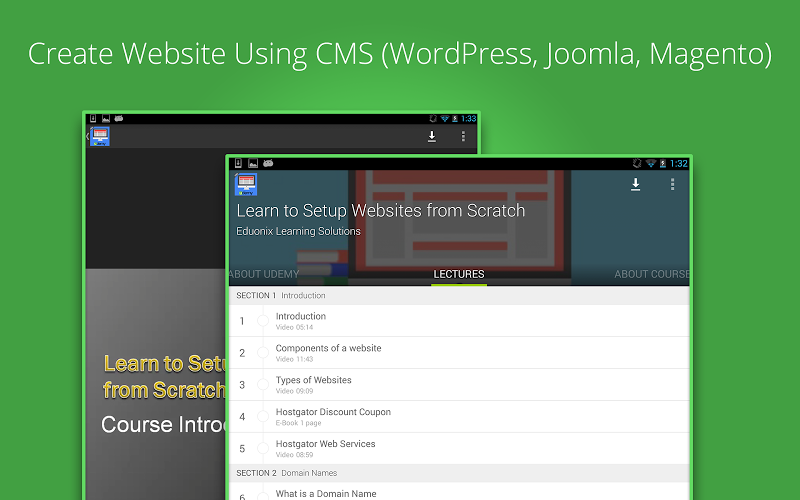800x500 pixels.
Task: Open the Components of a website lecture
Action: pyautogui.click(x=459, y=353)
